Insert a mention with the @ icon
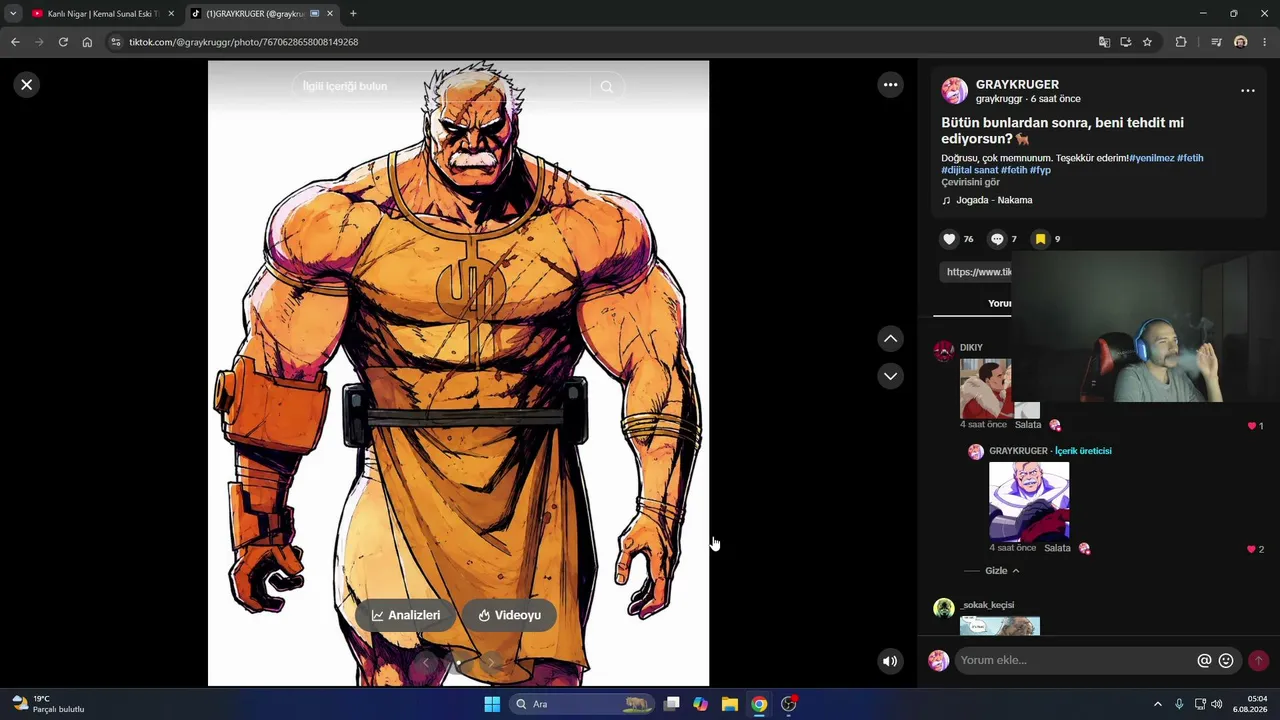The width and height of the screenshot is (1280, 720). coord(1205,661)
